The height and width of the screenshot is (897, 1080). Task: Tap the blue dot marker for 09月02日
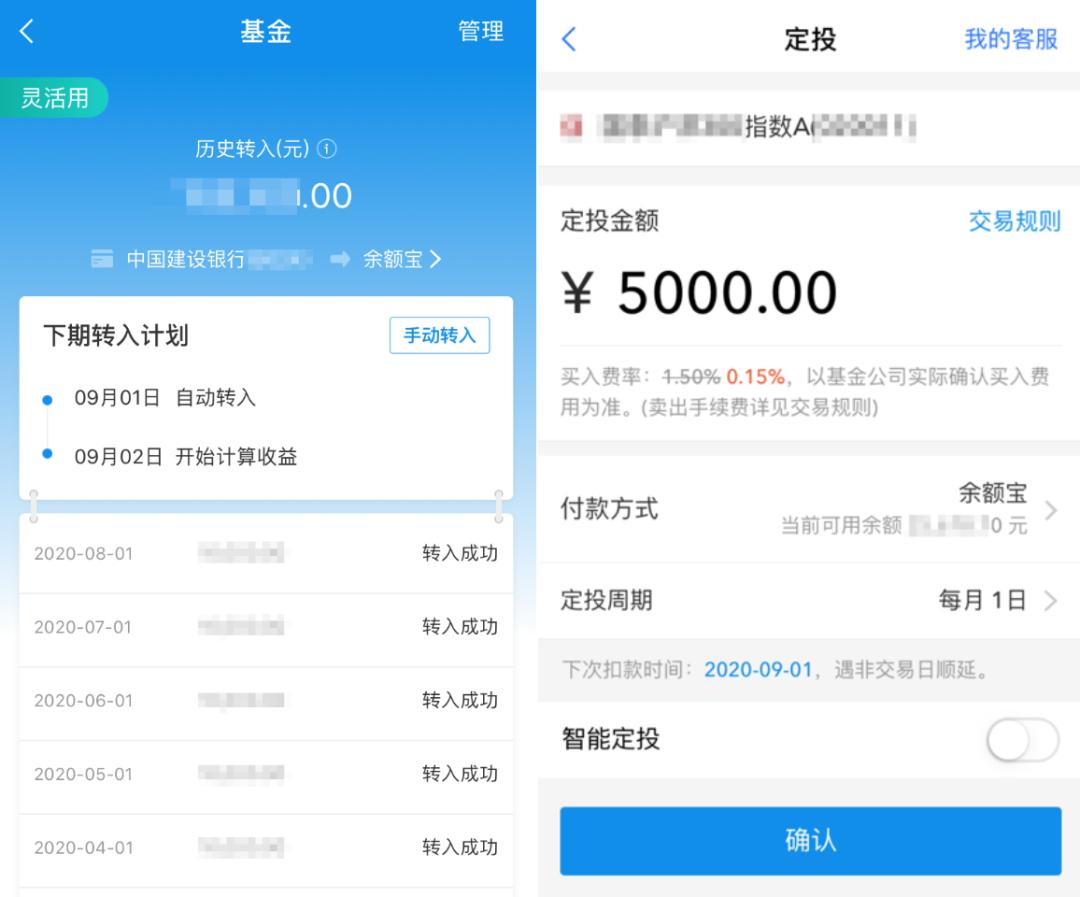point(47,453)
